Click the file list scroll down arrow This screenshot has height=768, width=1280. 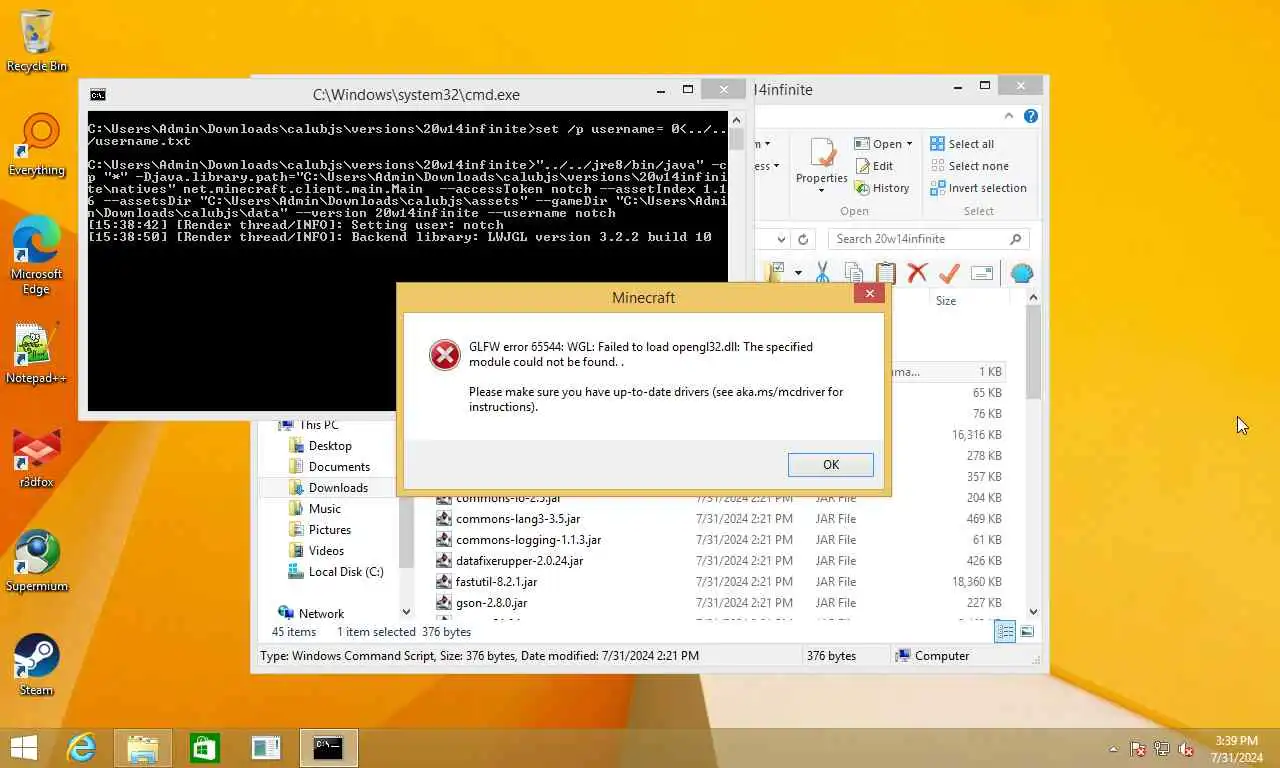[1033, 611]
